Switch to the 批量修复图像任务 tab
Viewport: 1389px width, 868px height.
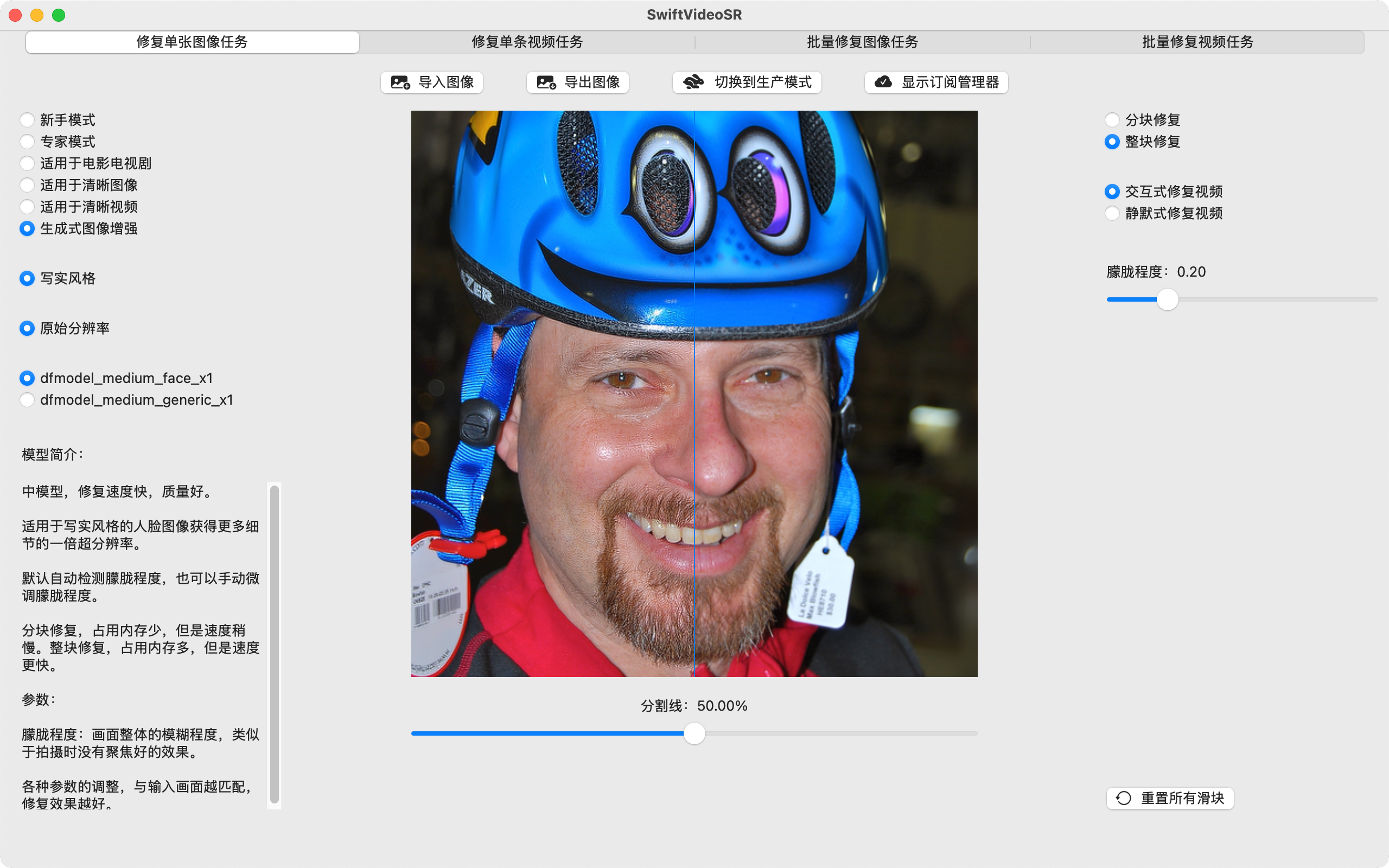click(862, 42)
